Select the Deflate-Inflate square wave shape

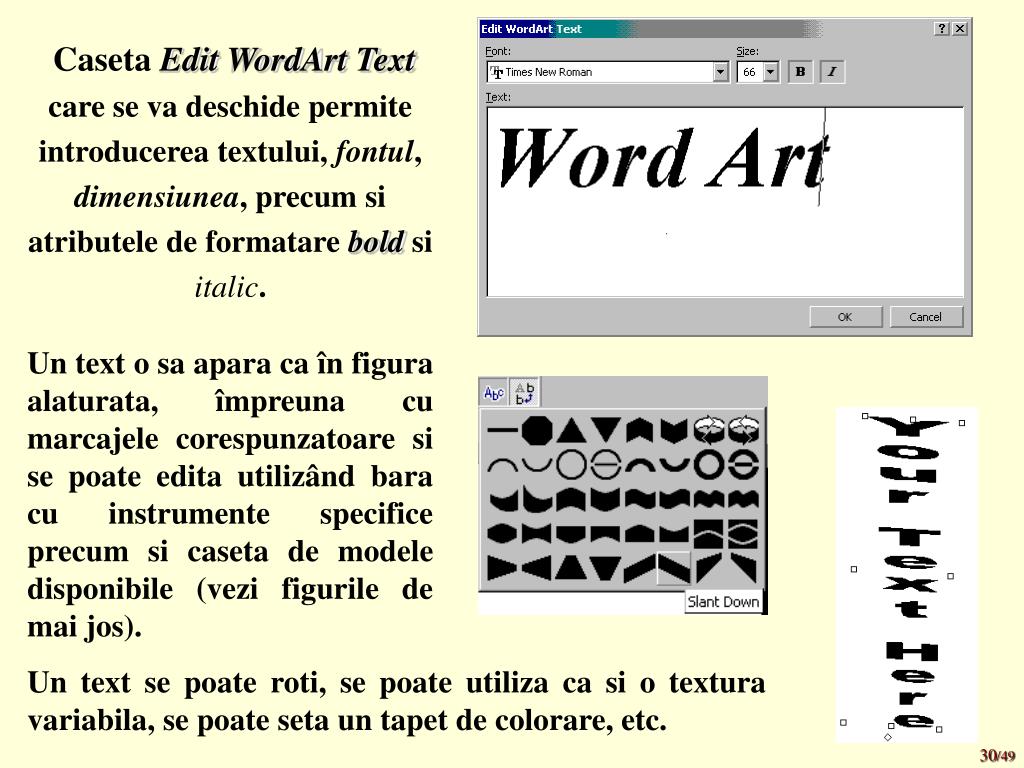click(x=709, y=534)
